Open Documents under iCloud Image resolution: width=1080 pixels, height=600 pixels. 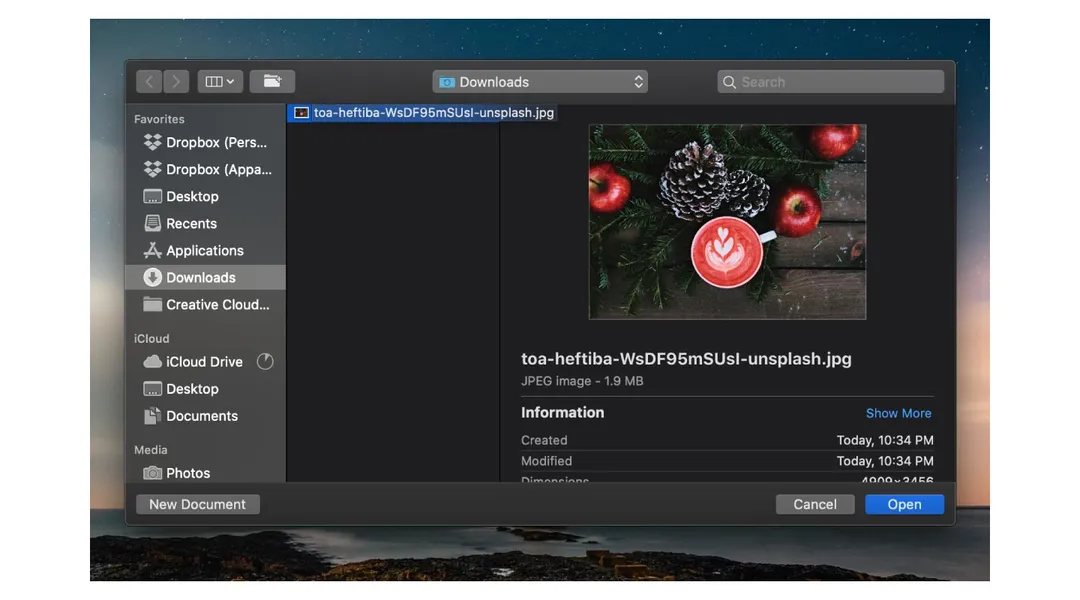(205, 416)
